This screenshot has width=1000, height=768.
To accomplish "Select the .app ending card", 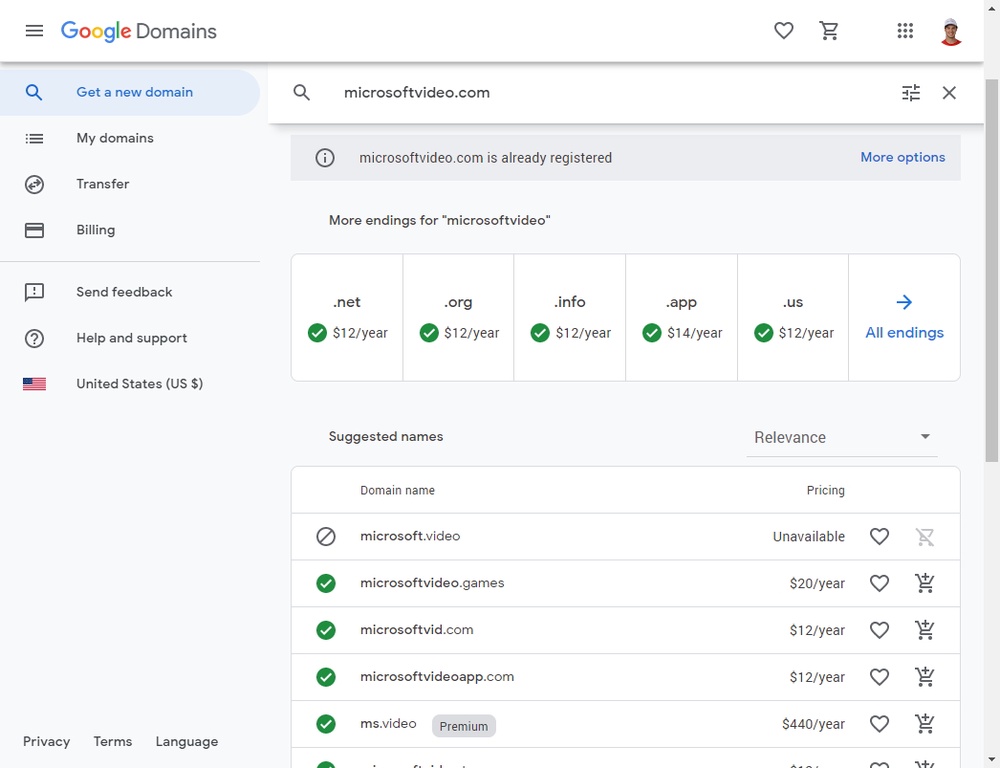I will click(681, 318).
